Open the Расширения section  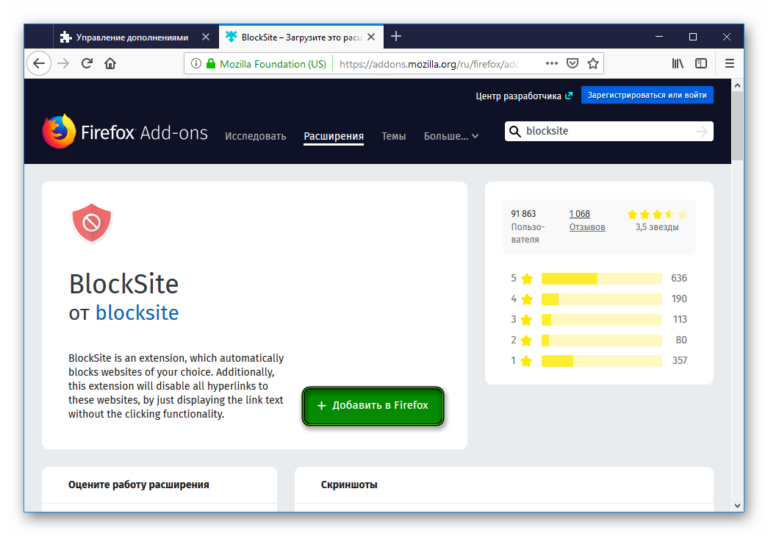(334, 136)
